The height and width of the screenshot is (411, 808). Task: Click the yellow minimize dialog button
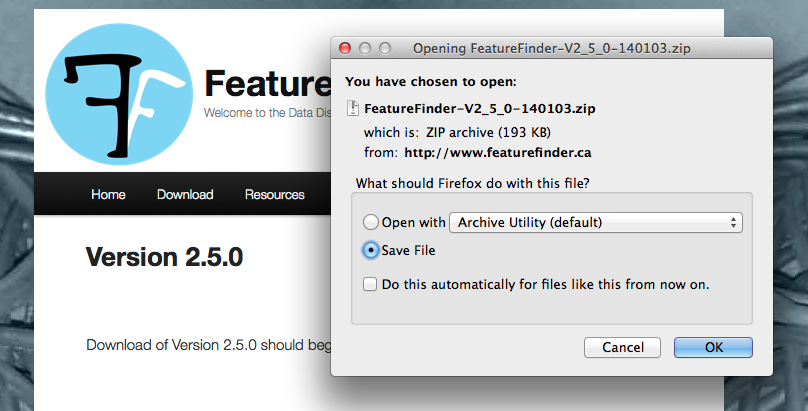click(365, 48)
